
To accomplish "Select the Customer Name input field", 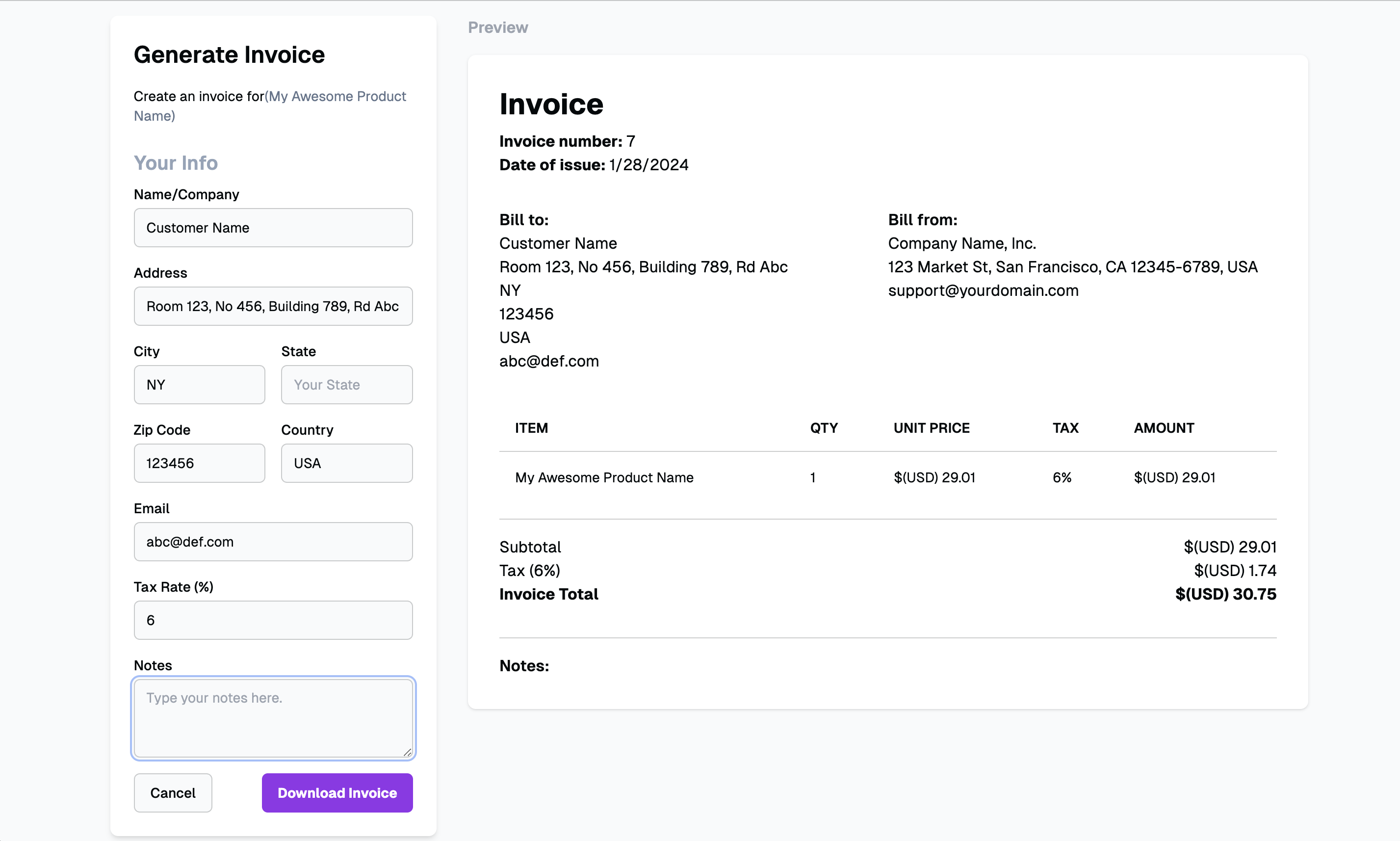I will click(x=273, y=227).
